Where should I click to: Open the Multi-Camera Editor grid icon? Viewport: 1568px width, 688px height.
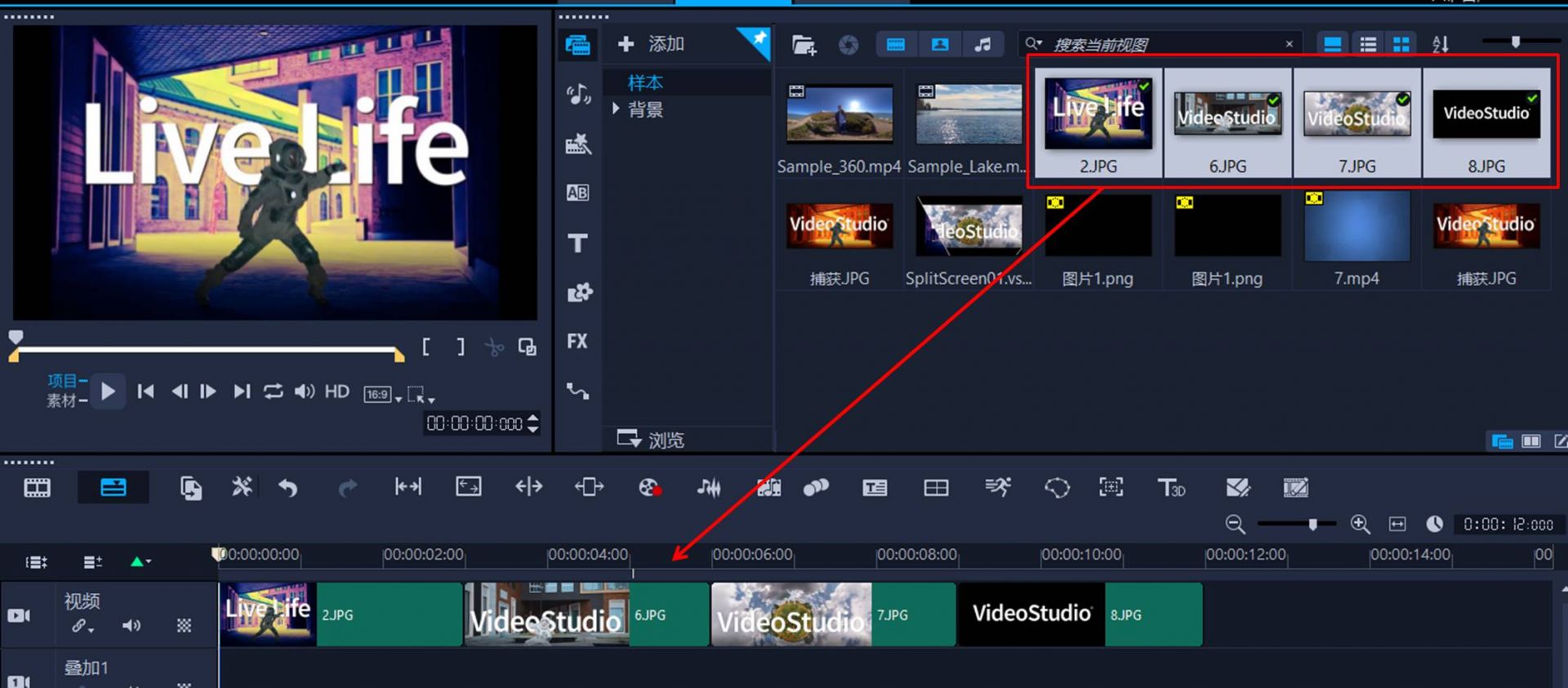click(x=936, y=488)
